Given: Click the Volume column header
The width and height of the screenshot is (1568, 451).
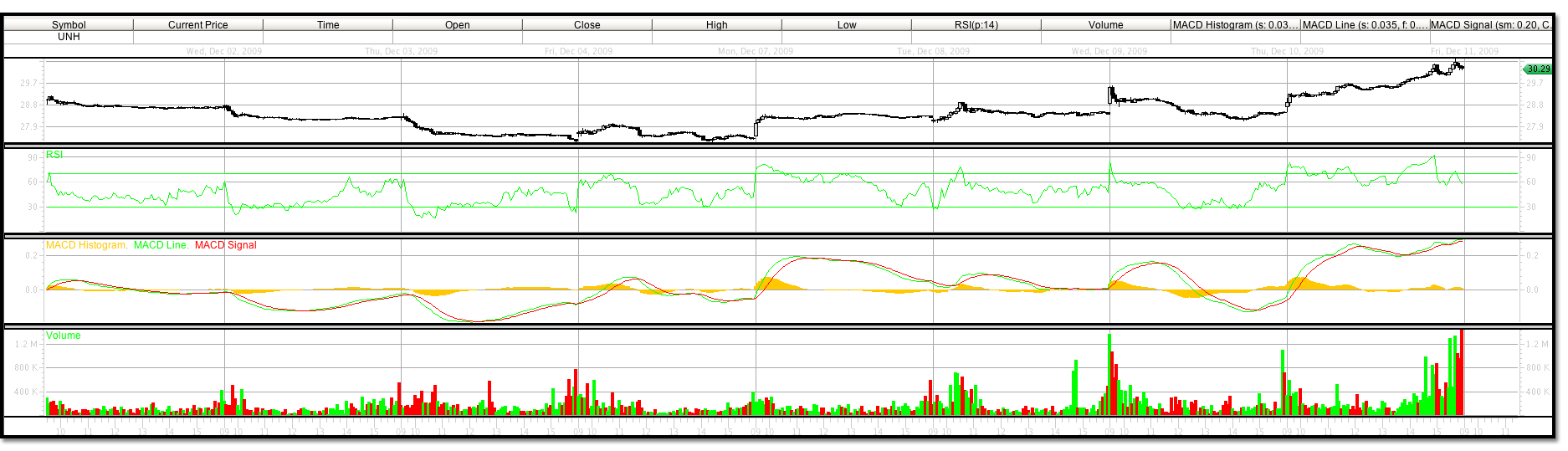Looking at the screenshot, I should pyautogui.click(x=1106, y=25).
